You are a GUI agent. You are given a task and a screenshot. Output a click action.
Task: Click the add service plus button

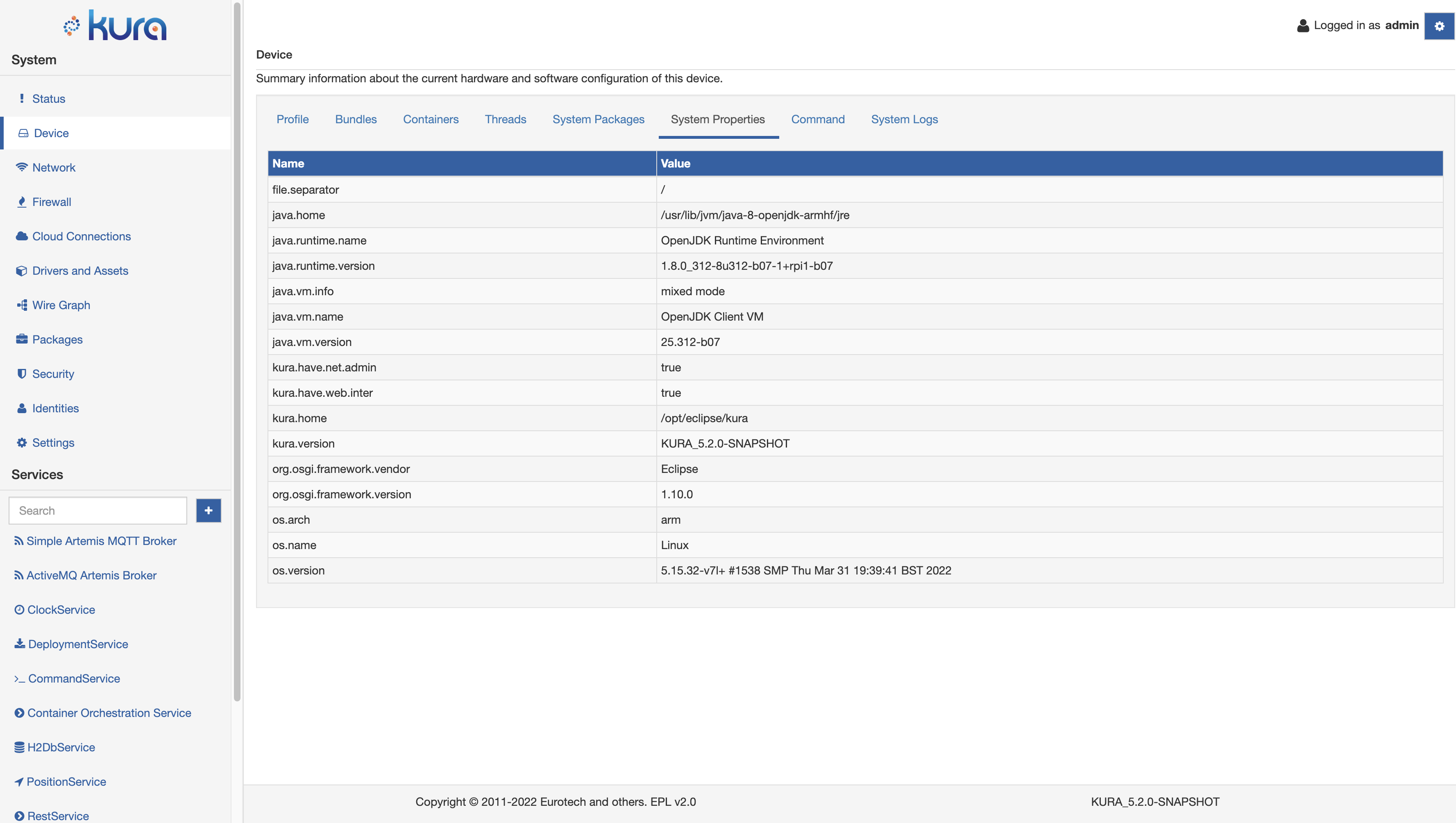[x=209, y=510]
